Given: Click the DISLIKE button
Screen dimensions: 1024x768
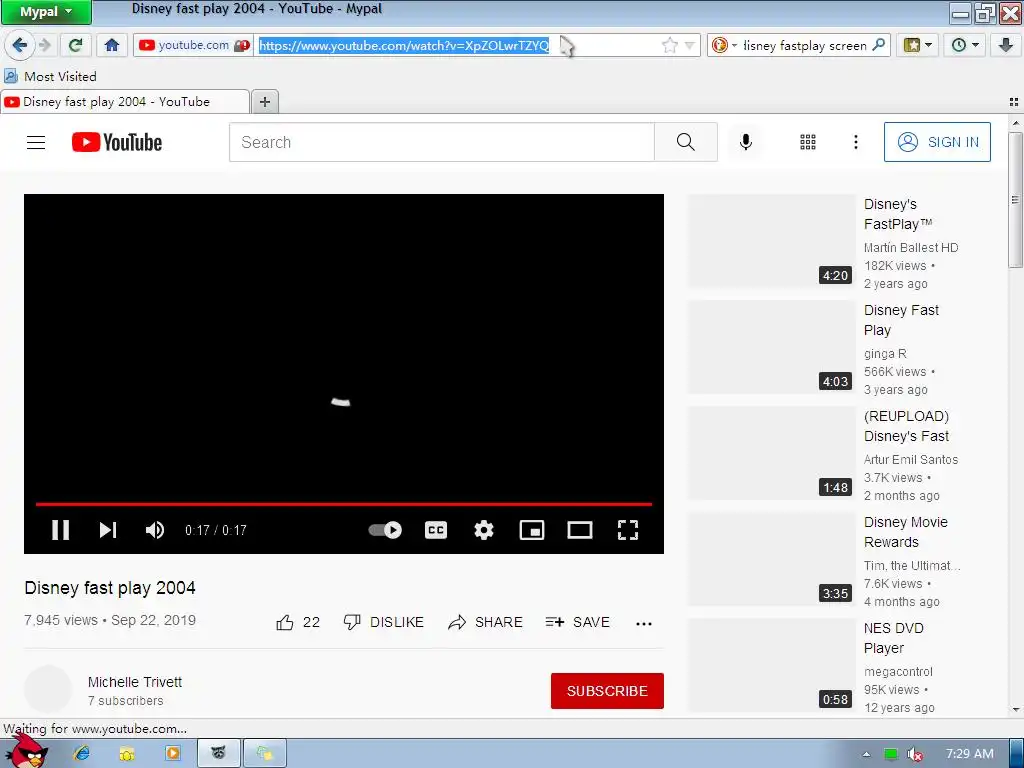Looking at the screenshot, I should (384, 622).
